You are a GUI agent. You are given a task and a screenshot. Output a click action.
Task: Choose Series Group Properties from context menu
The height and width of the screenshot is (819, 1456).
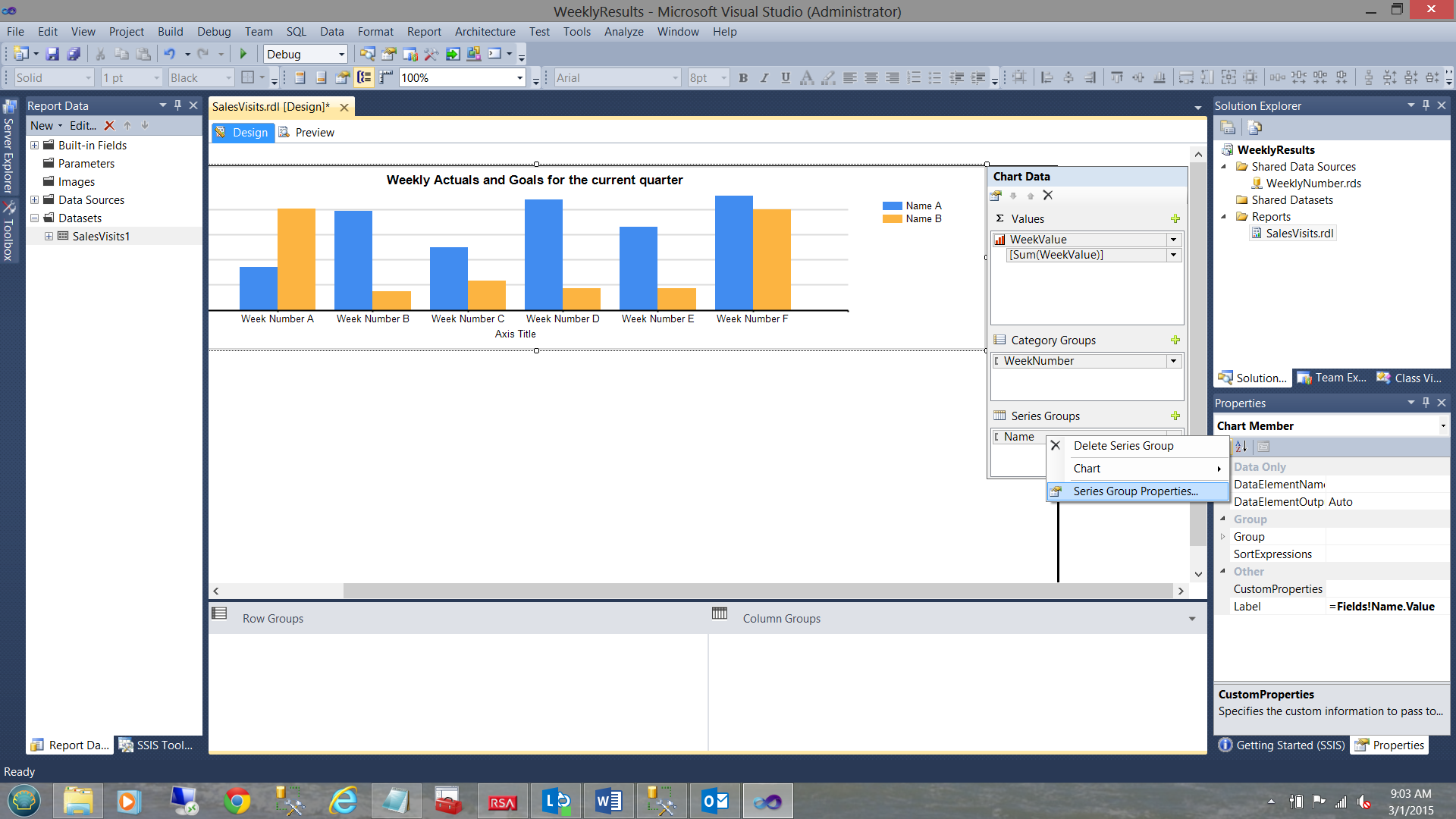coord(1135,491)
